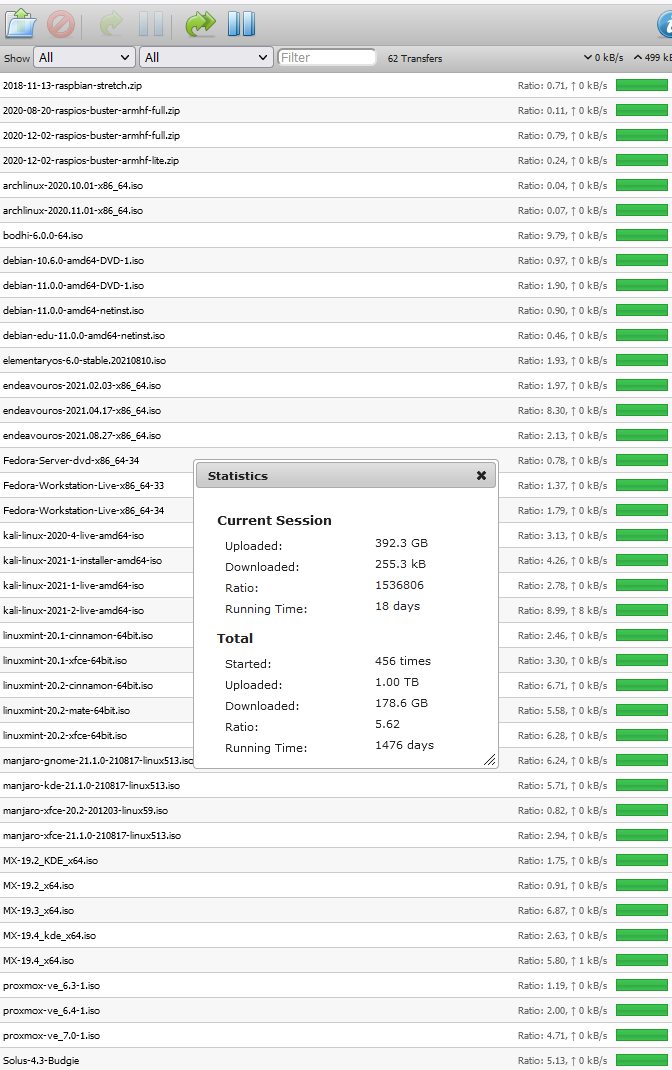Image resolution: width=672 pixels, height=1070 pixels.
Task: Click progress bar of bodhi-6.0.0-64.iso
Action: tap(641, 235)
